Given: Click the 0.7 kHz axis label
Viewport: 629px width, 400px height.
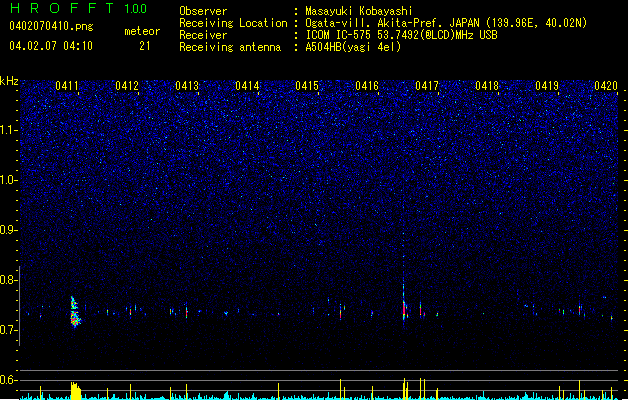Looking at the screenshot, I should point(9,330).
